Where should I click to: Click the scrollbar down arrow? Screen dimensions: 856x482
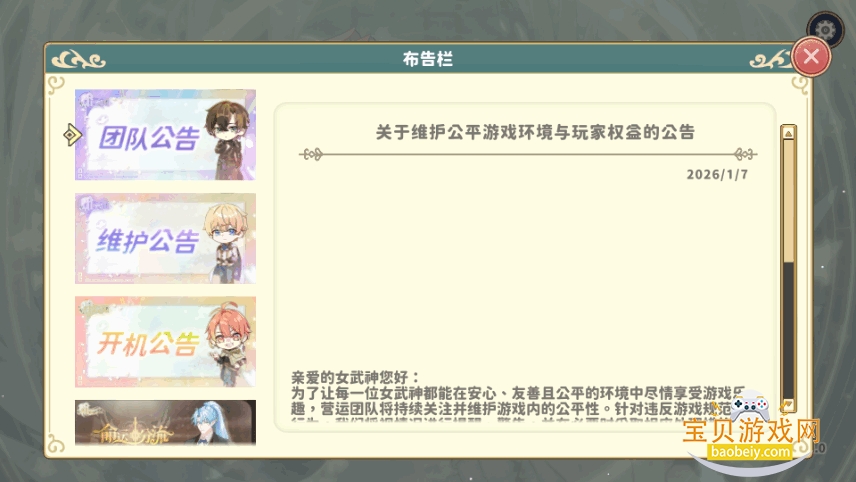(788, 404)
